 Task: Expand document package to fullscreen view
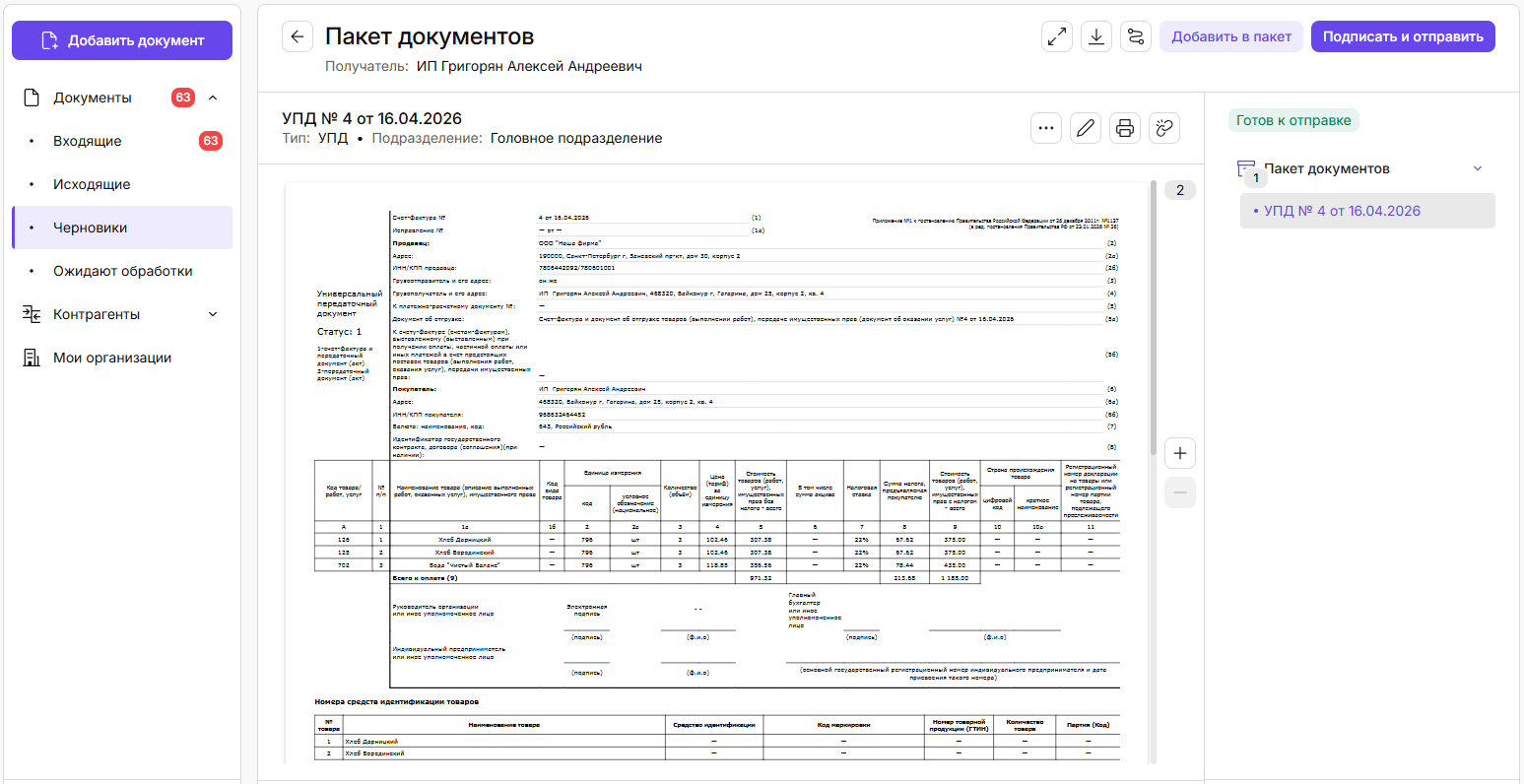(x=1057, y=36)
